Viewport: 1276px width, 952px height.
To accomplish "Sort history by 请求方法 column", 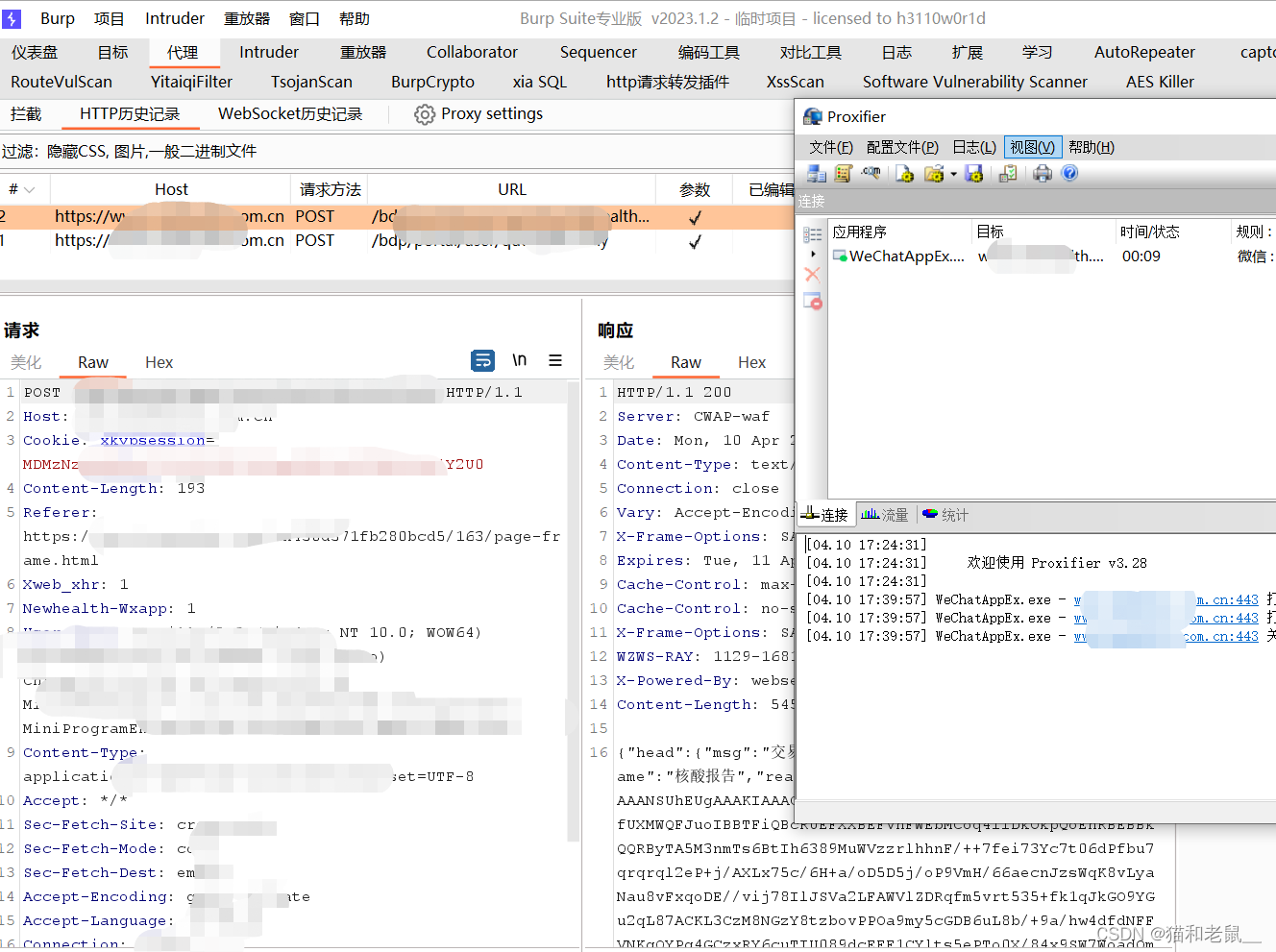I will [x=330, y=189].
